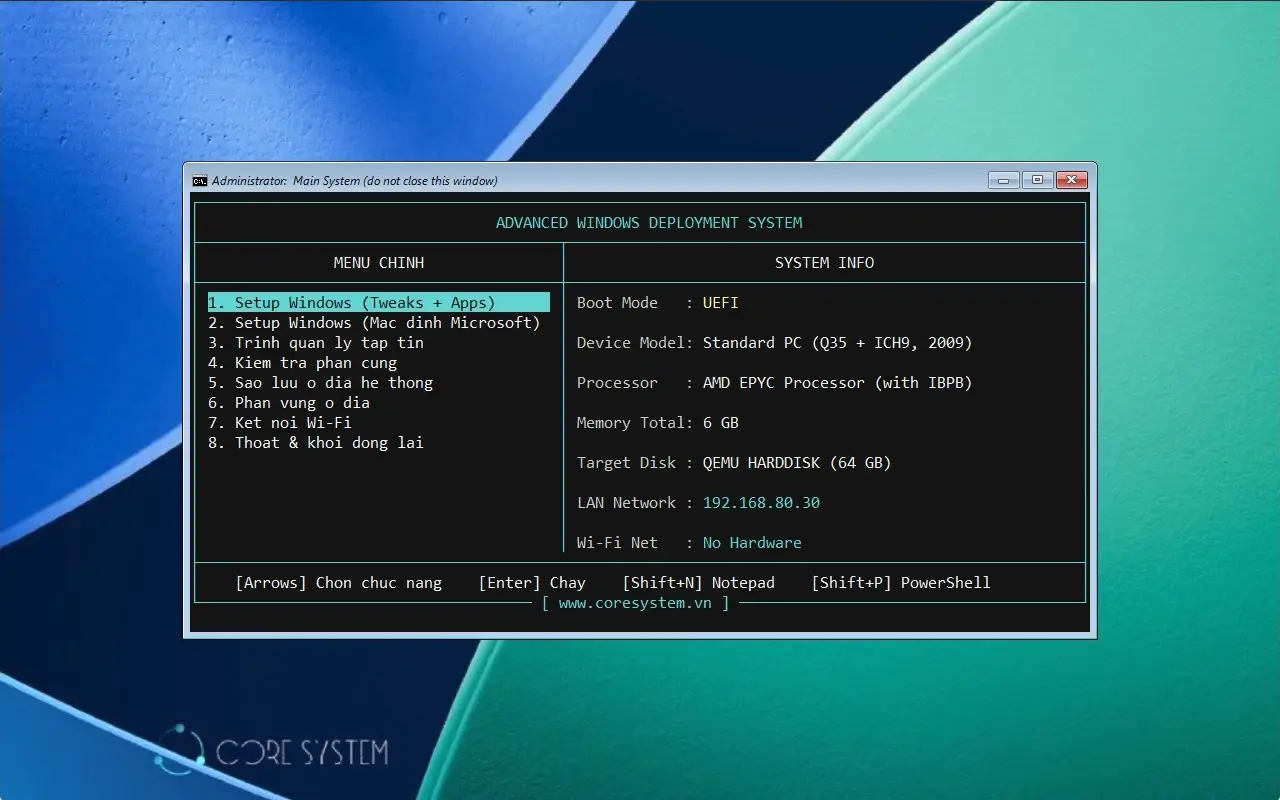
Task: Click ADVANCED WINDOWS DEPLOYMENT SYSTEM heading
Action: (649, 222)
